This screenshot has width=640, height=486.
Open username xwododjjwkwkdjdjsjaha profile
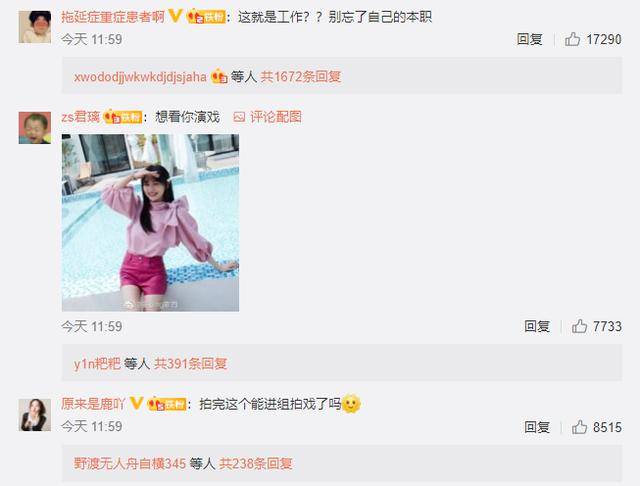pos(140,77)
